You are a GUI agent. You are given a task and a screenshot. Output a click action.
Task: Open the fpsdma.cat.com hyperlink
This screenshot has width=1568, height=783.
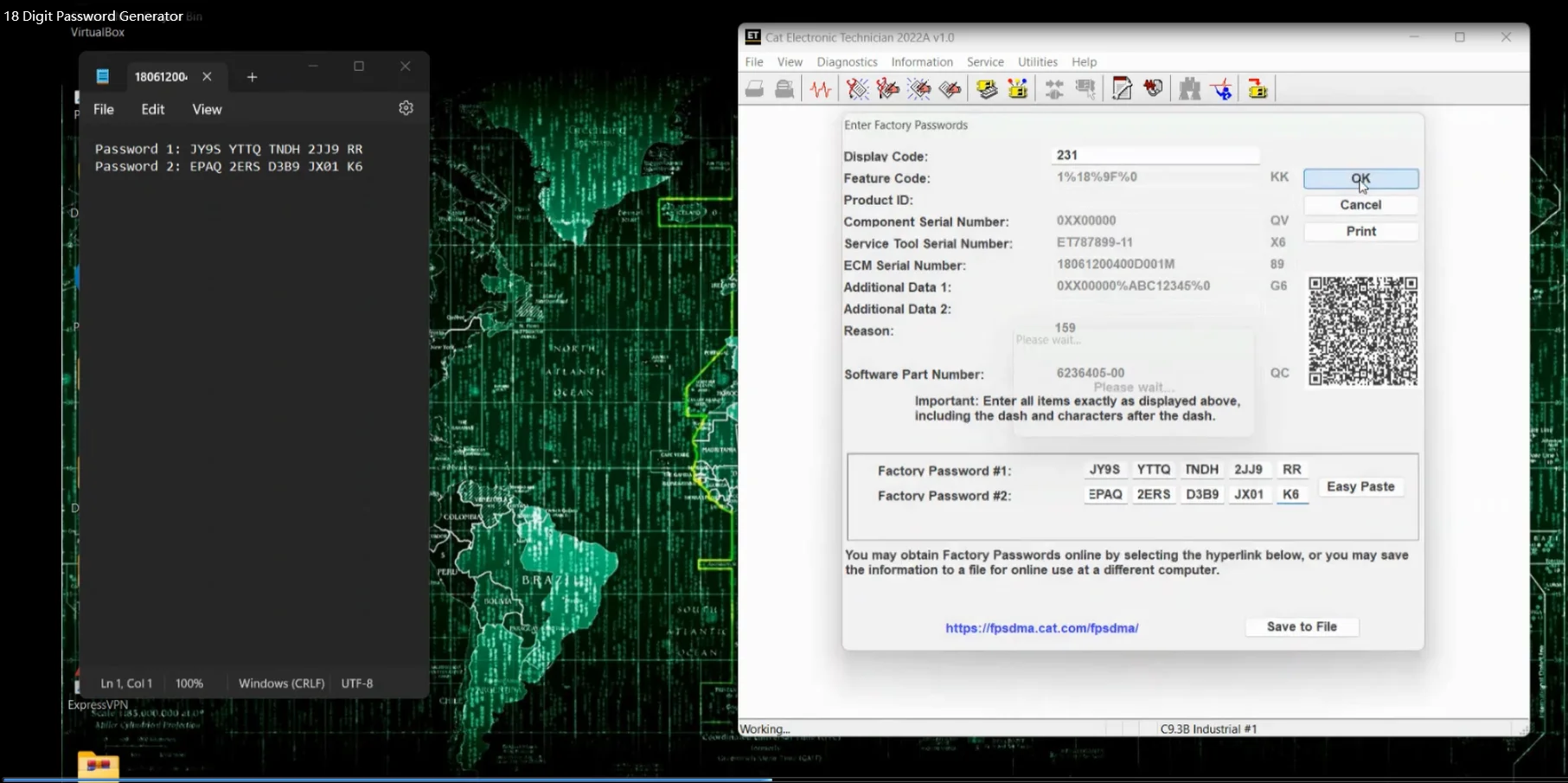point(1041,628)
